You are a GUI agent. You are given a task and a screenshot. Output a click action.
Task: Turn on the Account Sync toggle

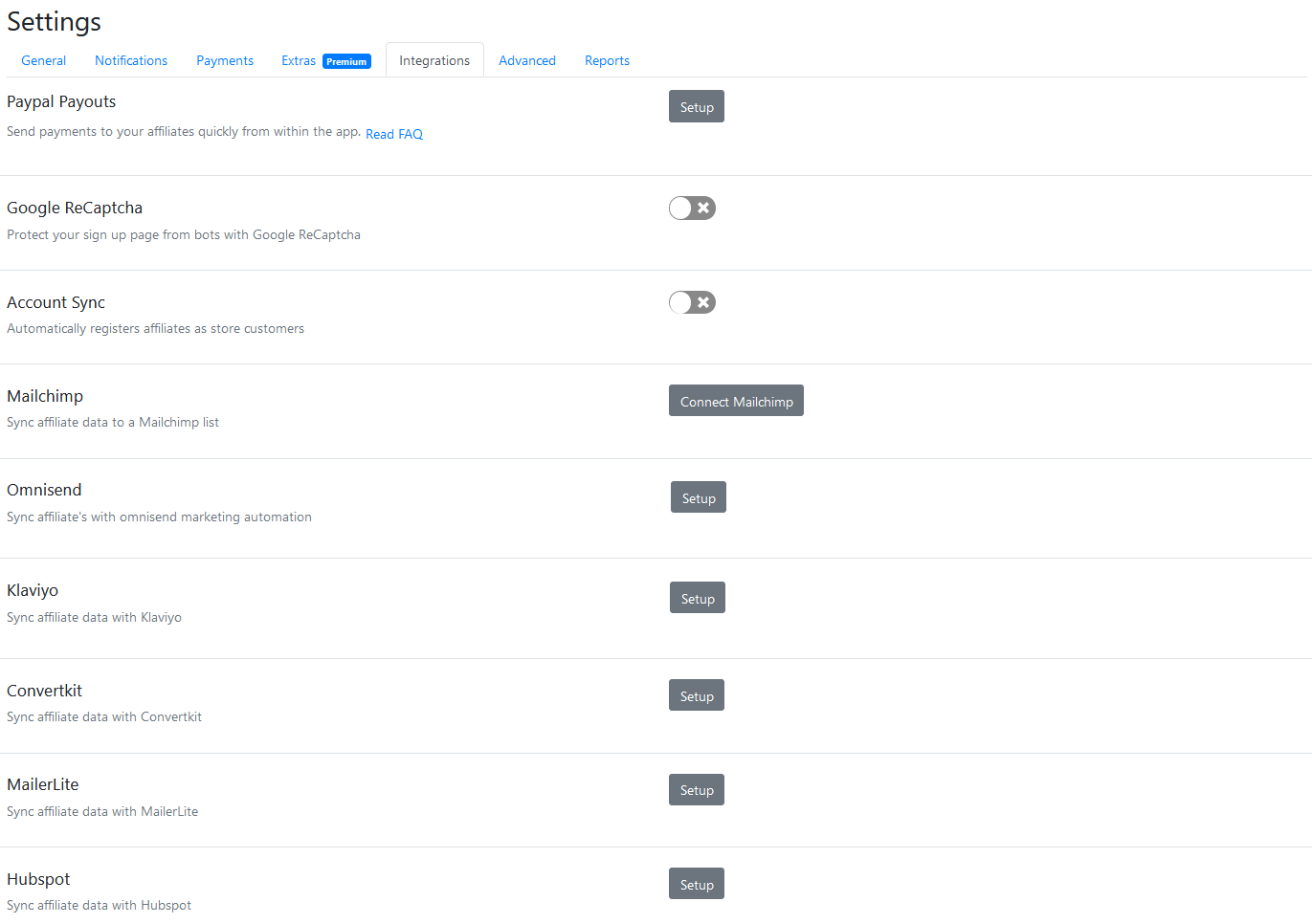(x=692, y=302)
